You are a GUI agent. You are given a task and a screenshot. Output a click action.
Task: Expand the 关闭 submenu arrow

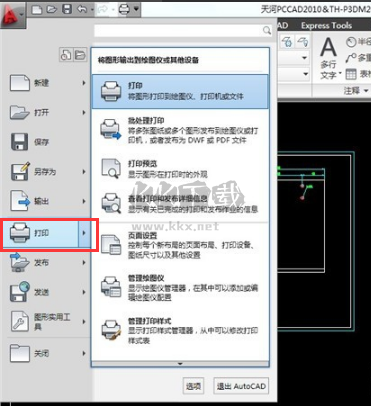(84, 353)
